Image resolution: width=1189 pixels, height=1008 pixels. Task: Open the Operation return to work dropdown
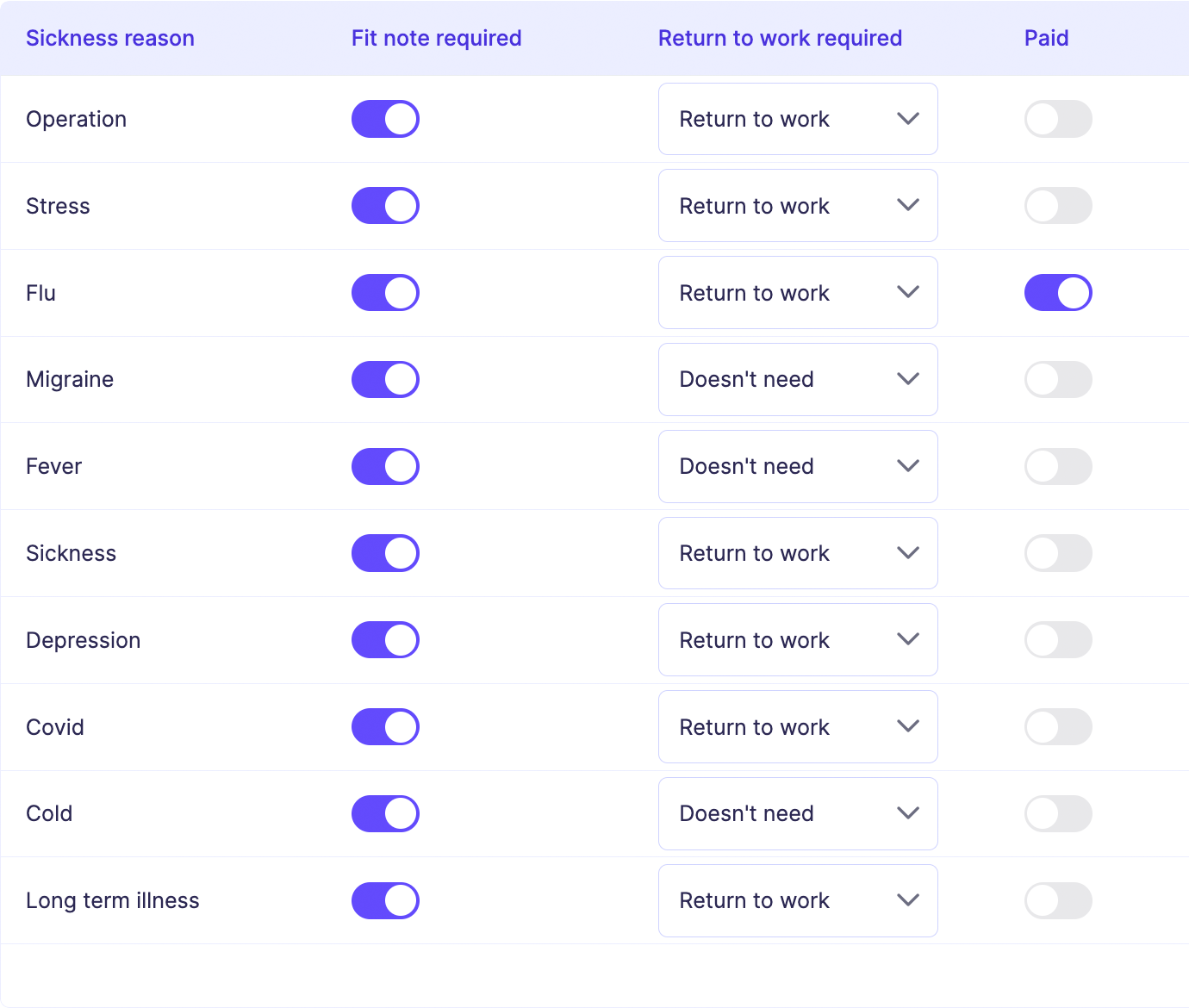[797, 119]
